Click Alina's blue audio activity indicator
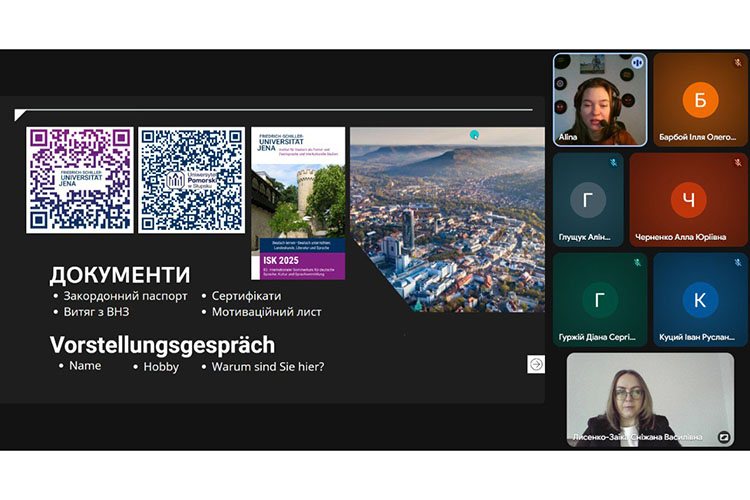750x500 pixels. 636,62
